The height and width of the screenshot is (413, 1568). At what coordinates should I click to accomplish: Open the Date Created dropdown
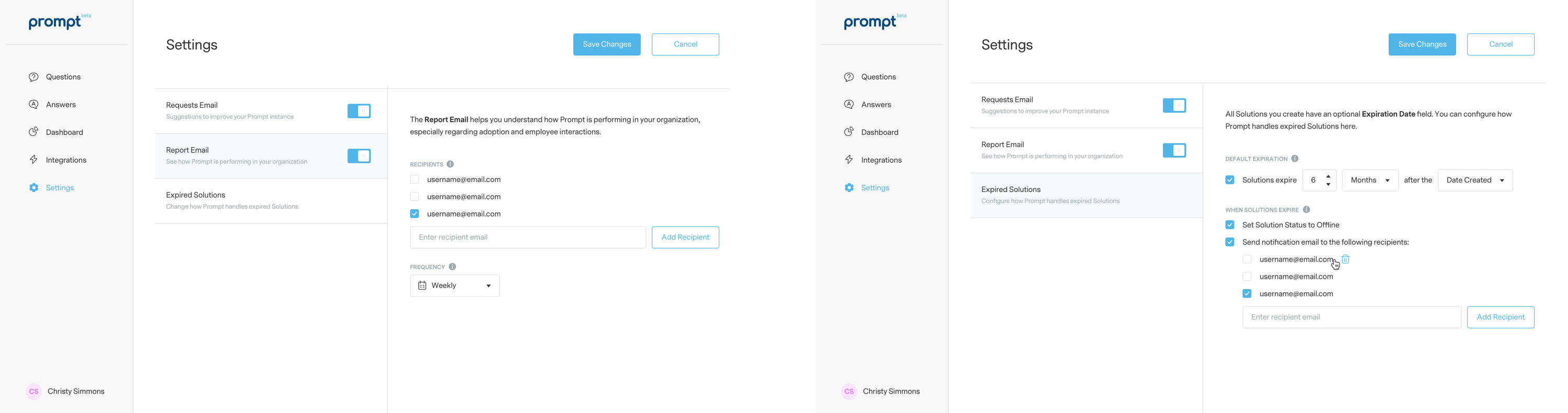(1474, 180)
